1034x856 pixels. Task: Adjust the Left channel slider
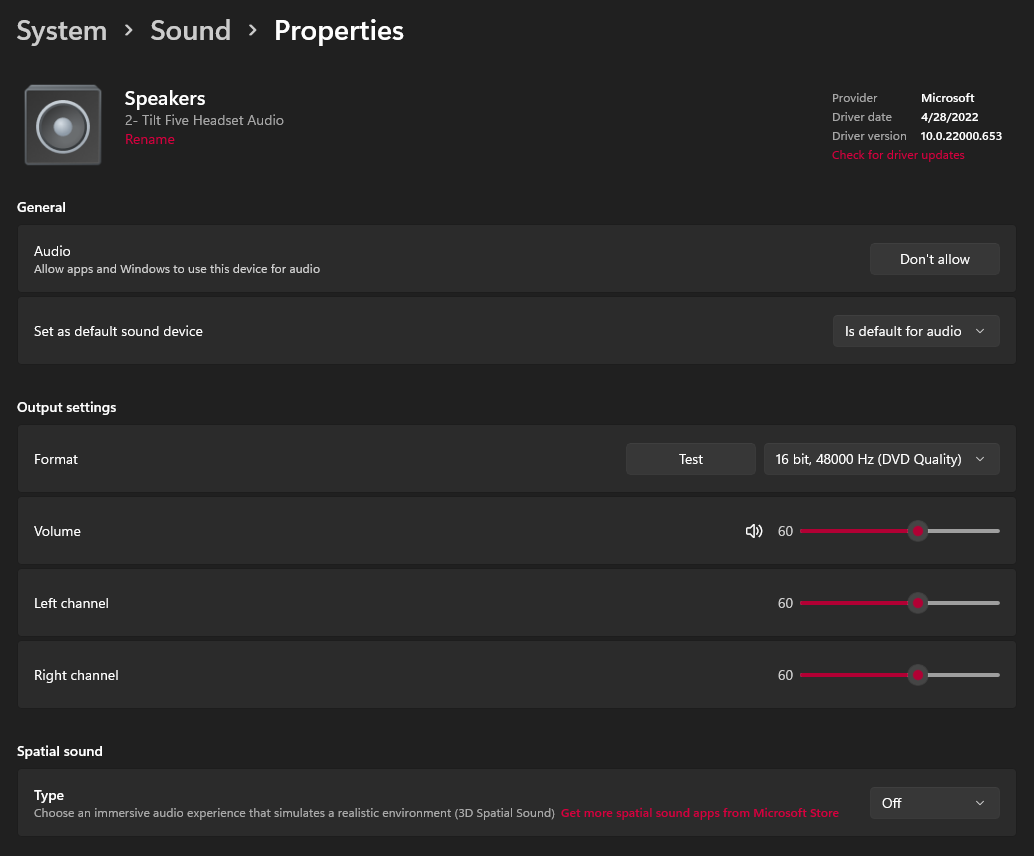click(x=899, y=603)
